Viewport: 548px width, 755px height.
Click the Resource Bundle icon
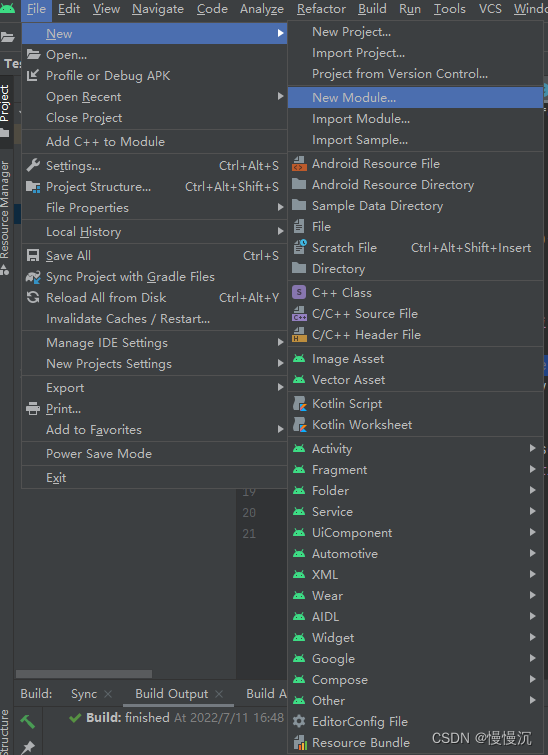[300, 742]
